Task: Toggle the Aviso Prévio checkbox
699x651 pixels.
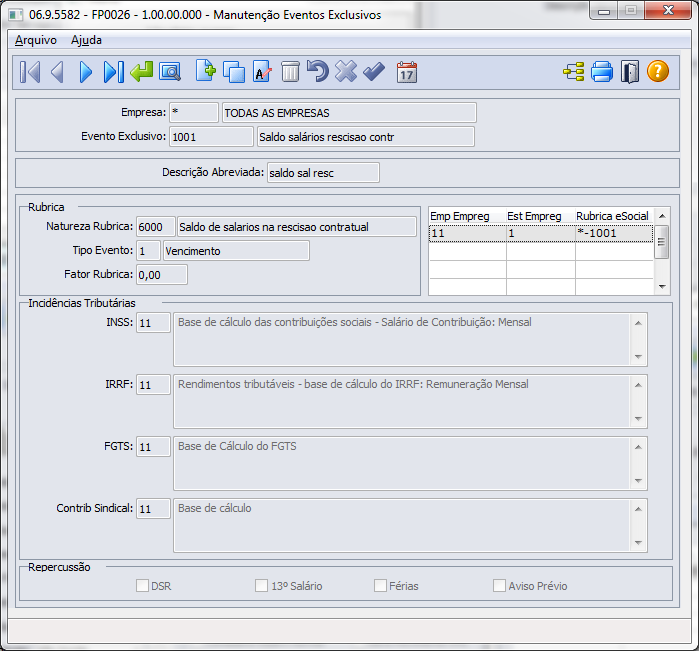Action: (x=499, y=585)
